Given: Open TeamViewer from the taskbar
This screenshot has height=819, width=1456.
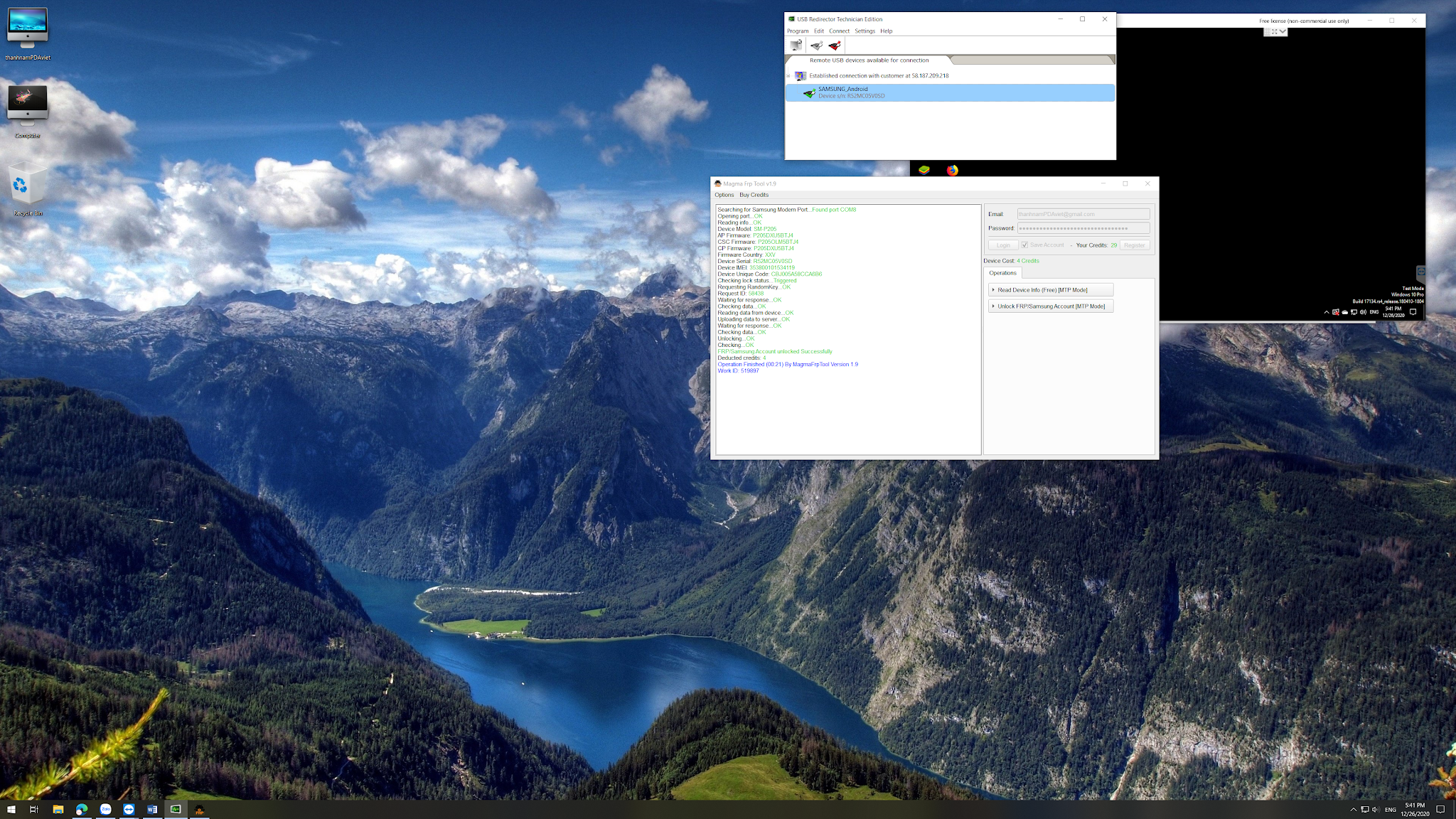Looking at the screenshot, I should [129, 809].
